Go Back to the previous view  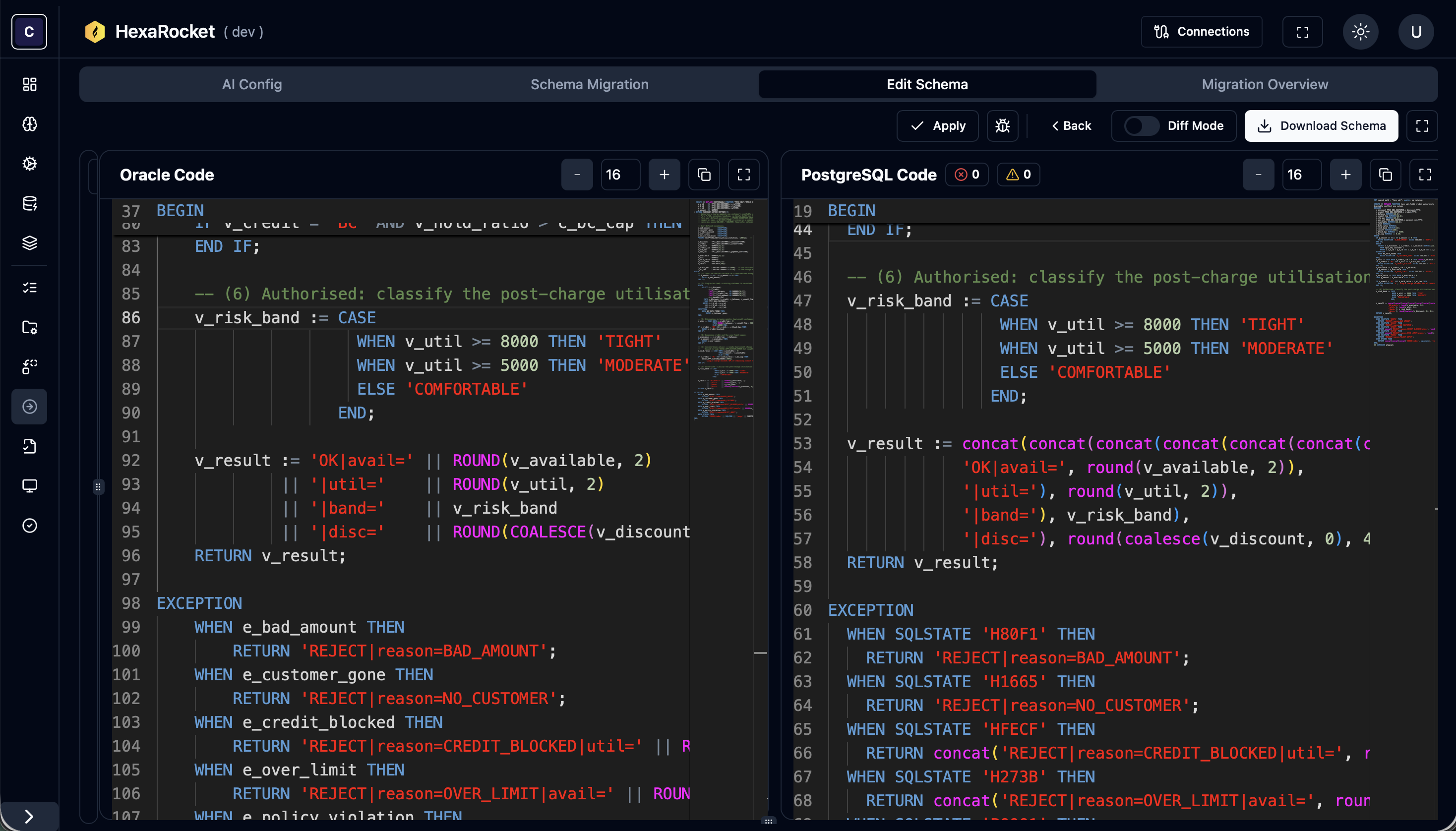tap(1071, 125)
